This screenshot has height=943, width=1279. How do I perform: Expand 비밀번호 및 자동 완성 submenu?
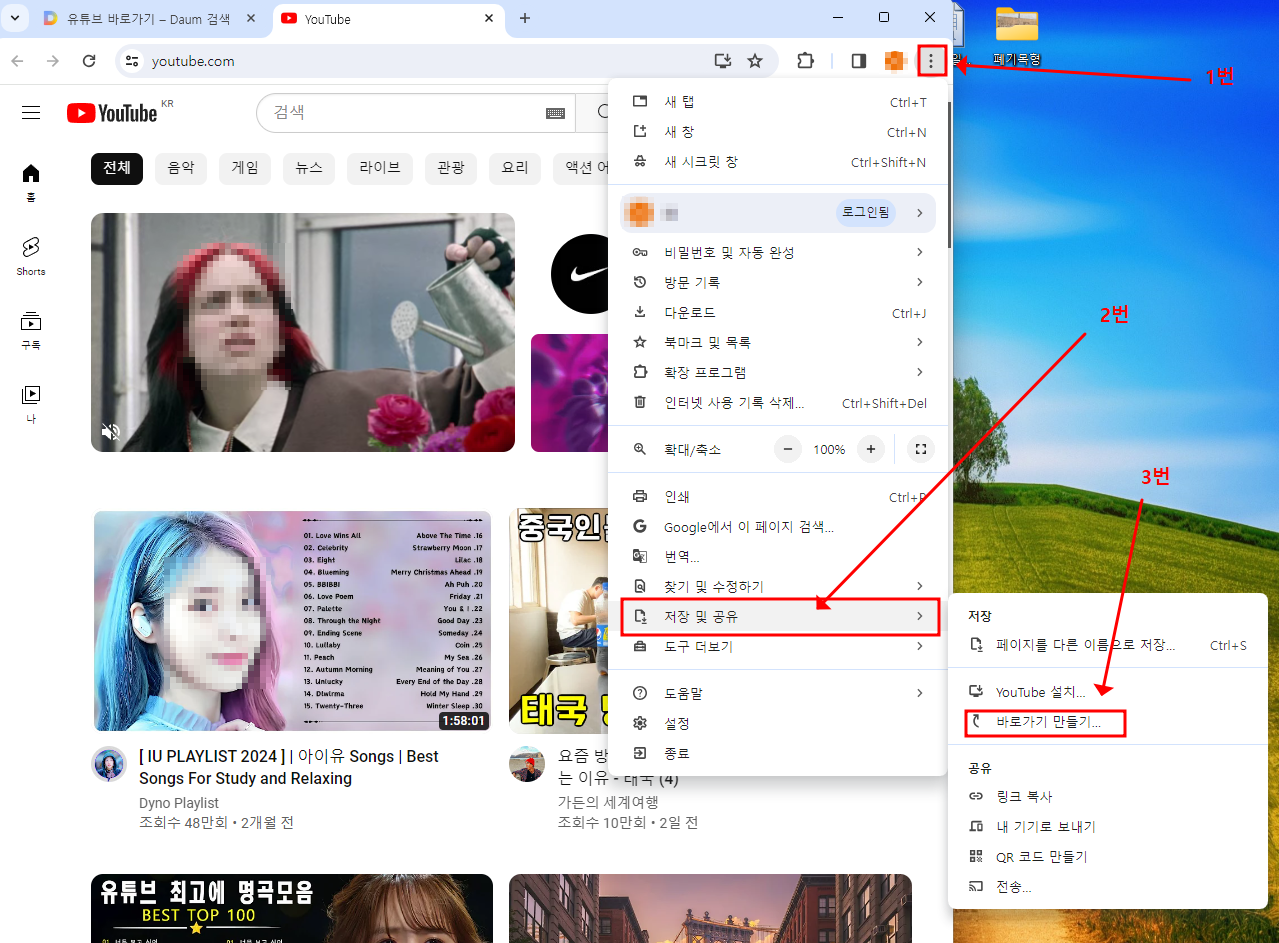pos(778,252)
